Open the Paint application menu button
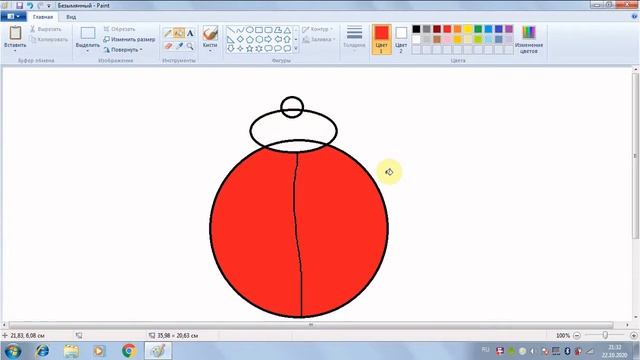Viewport: 640px width, 360px height. click(13, 17)
